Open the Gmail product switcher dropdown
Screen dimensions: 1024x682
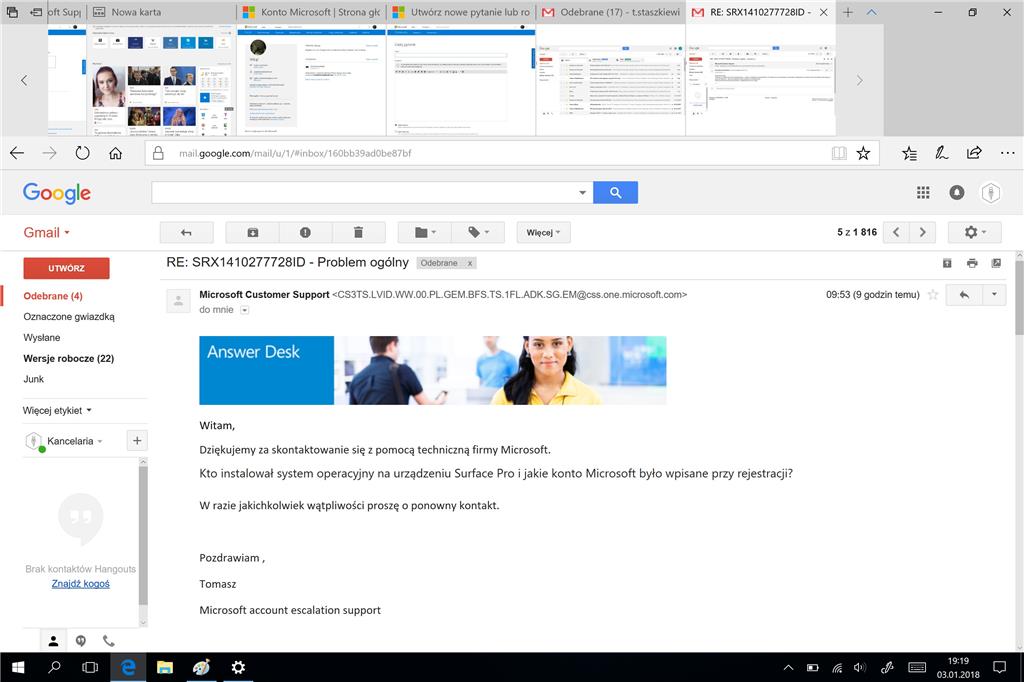pyautogui.click(x=46, y=233)
